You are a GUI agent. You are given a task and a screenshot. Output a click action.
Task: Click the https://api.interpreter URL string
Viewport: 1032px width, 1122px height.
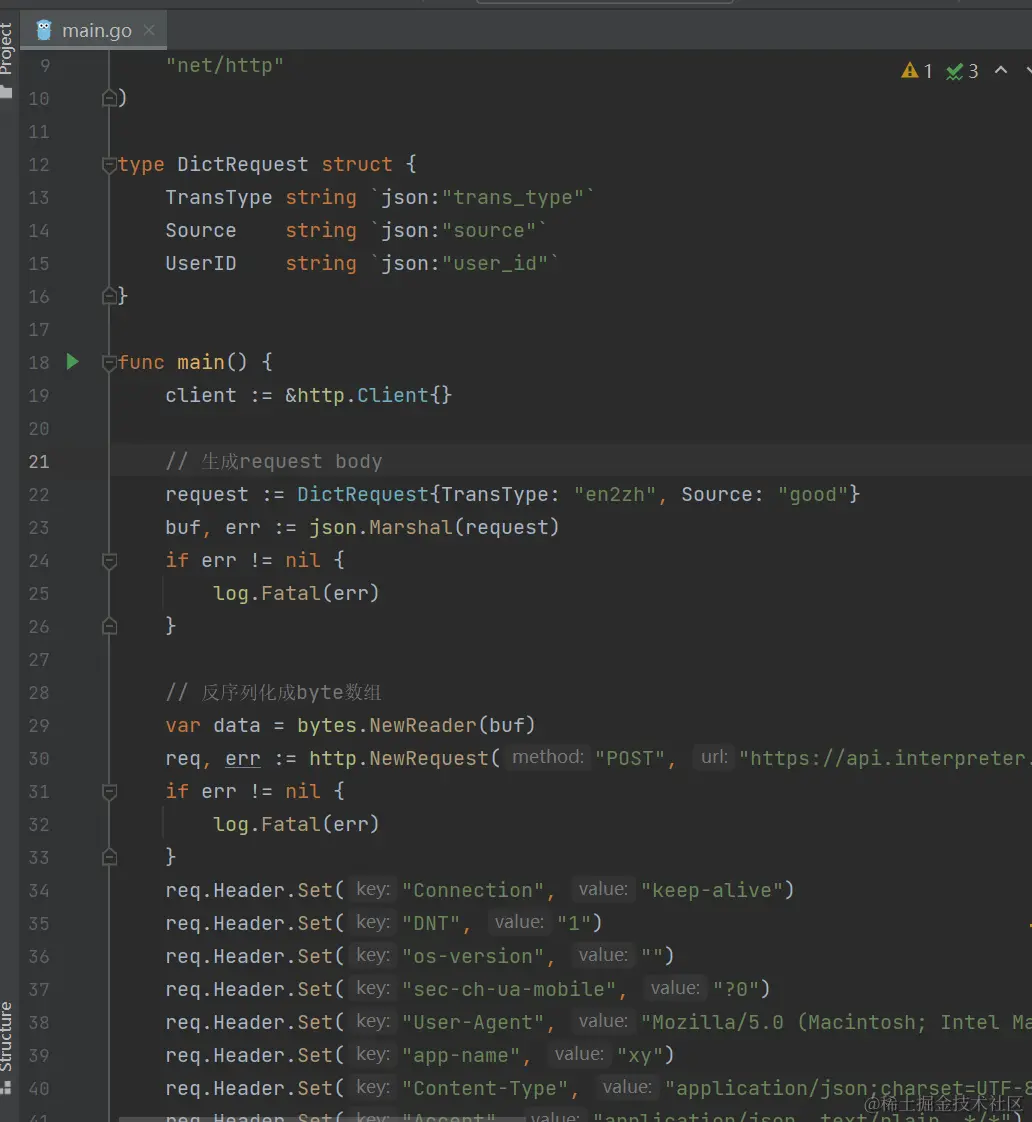pos(885,758)
